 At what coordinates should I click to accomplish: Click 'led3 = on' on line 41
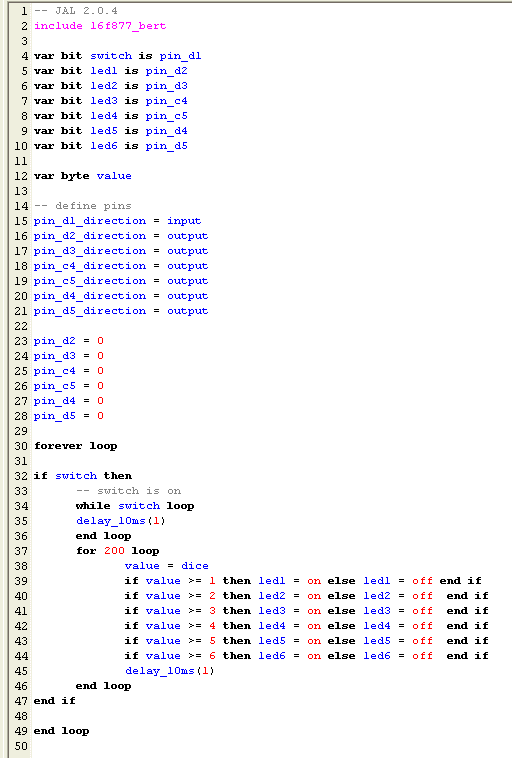pyautogui.click(x=290, y=611)
